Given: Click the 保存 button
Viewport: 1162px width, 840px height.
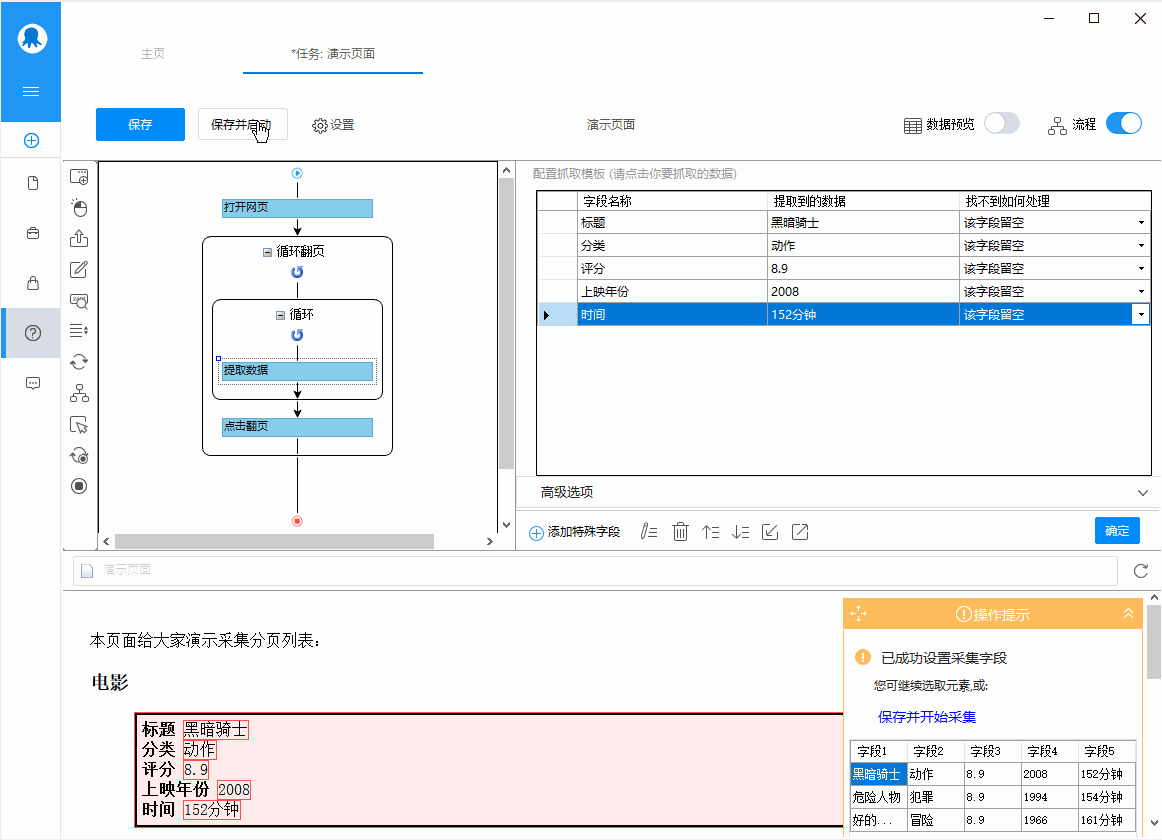Looking at the screenshot, I should point(140,125).
